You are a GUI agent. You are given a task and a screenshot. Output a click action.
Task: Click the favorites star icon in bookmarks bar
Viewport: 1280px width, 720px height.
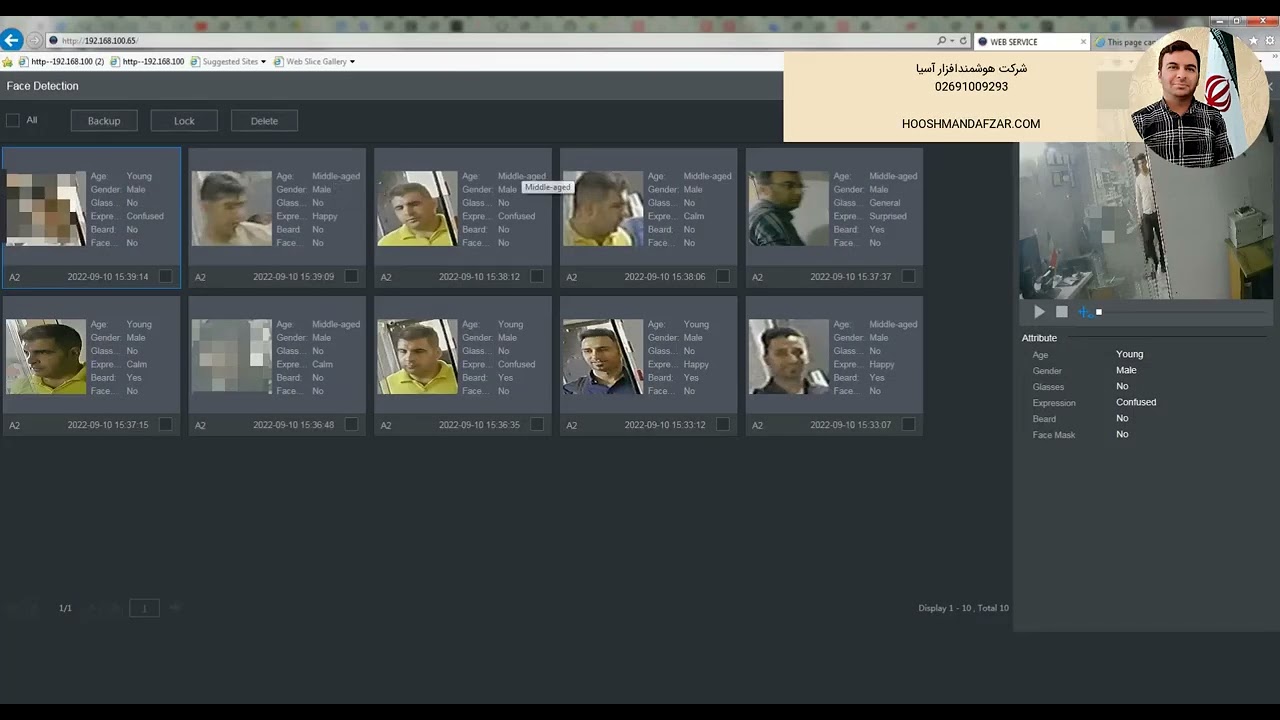pos(8,62)
